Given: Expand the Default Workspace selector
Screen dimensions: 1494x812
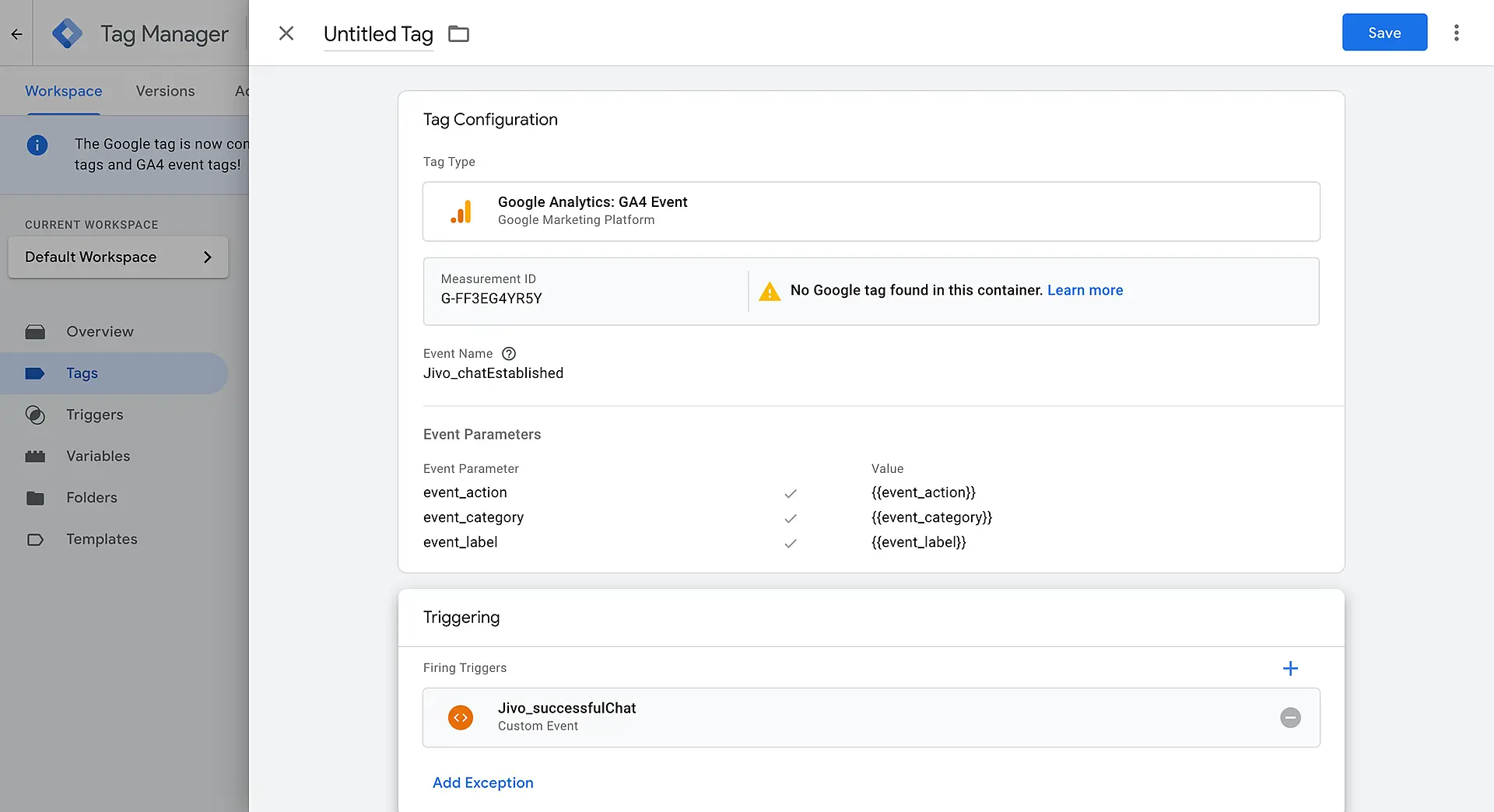Looking at the screenshot, I should (x=118, y=257).
